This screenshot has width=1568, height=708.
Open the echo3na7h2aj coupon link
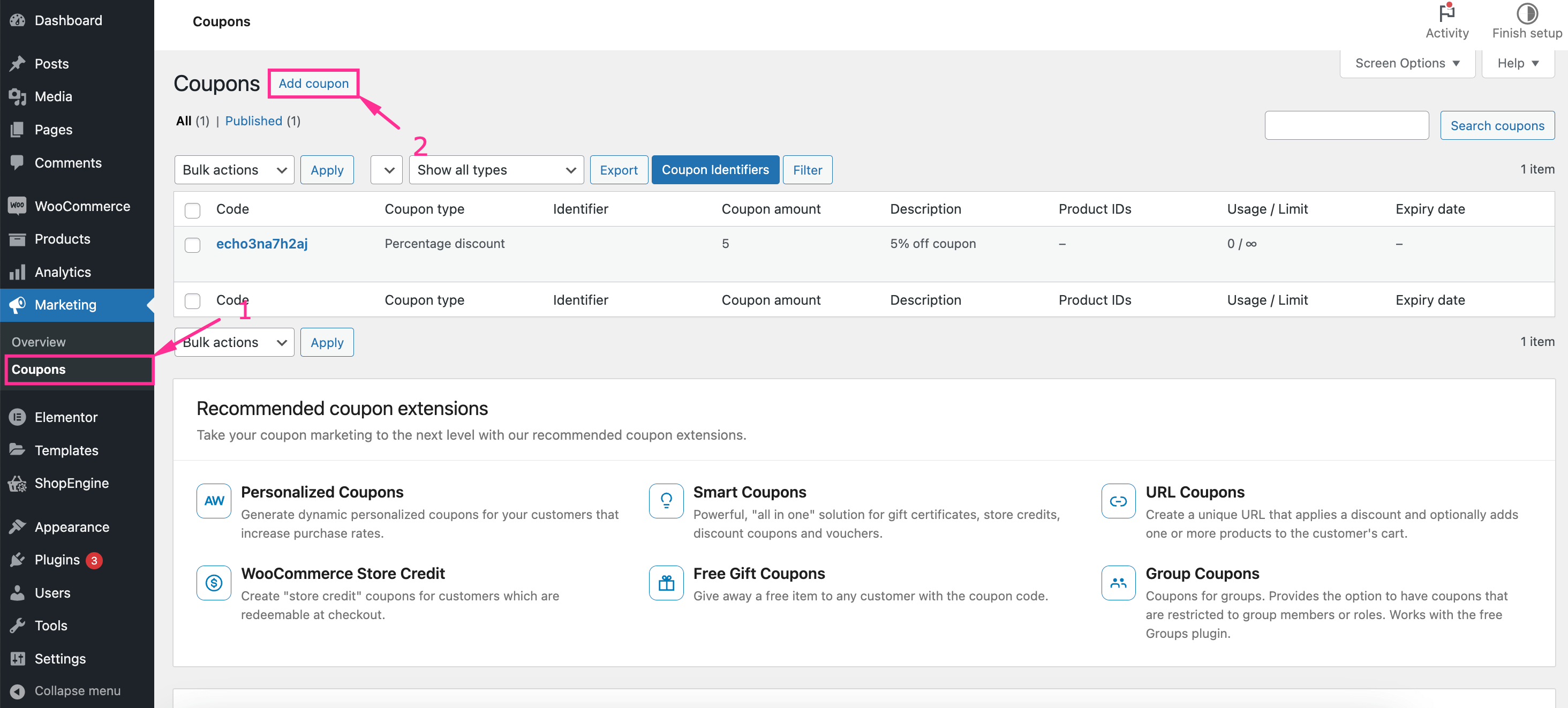[x=262, y=244]
